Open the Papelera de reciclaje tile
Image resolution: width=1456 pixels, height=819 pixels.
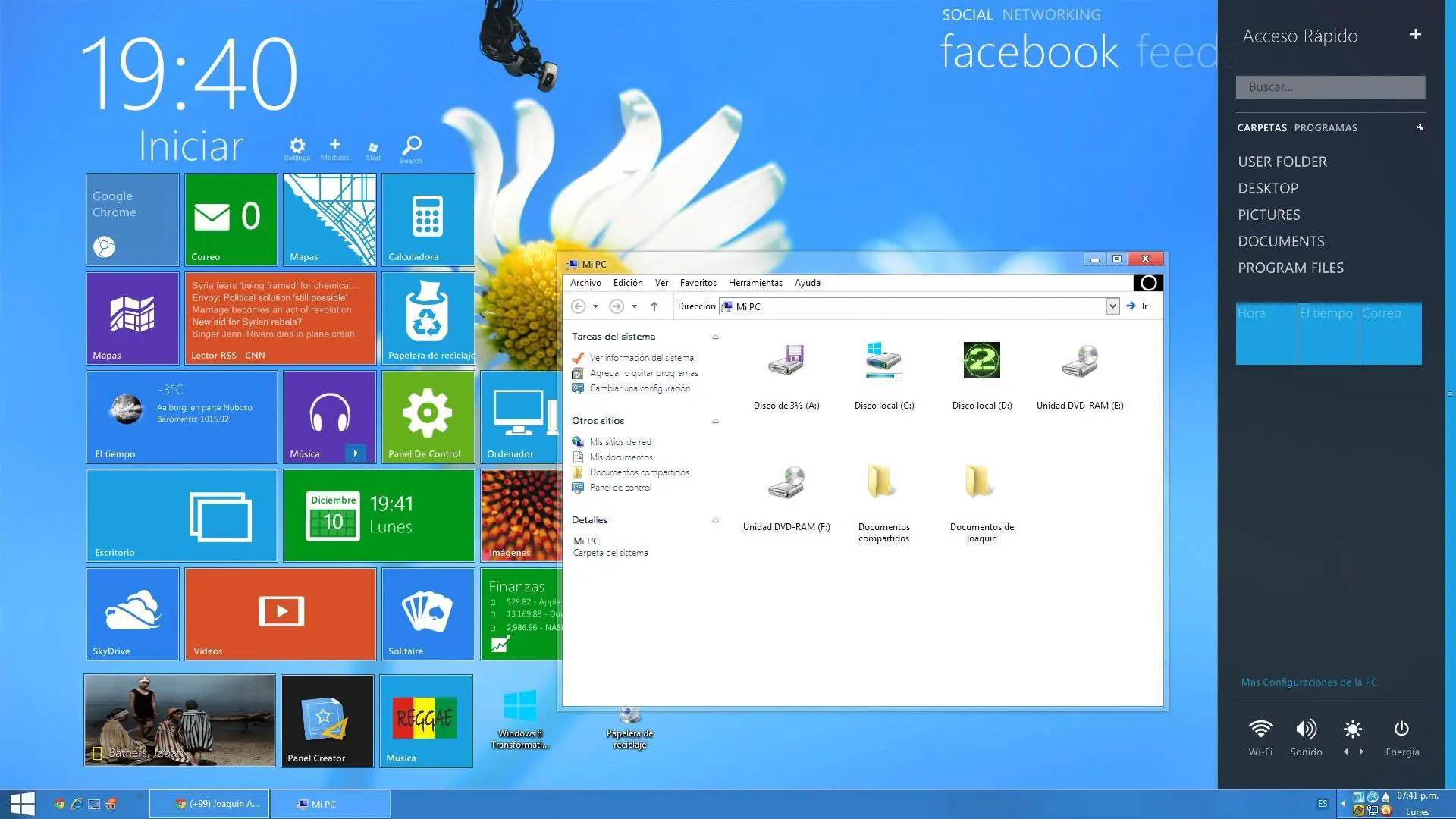428,318
